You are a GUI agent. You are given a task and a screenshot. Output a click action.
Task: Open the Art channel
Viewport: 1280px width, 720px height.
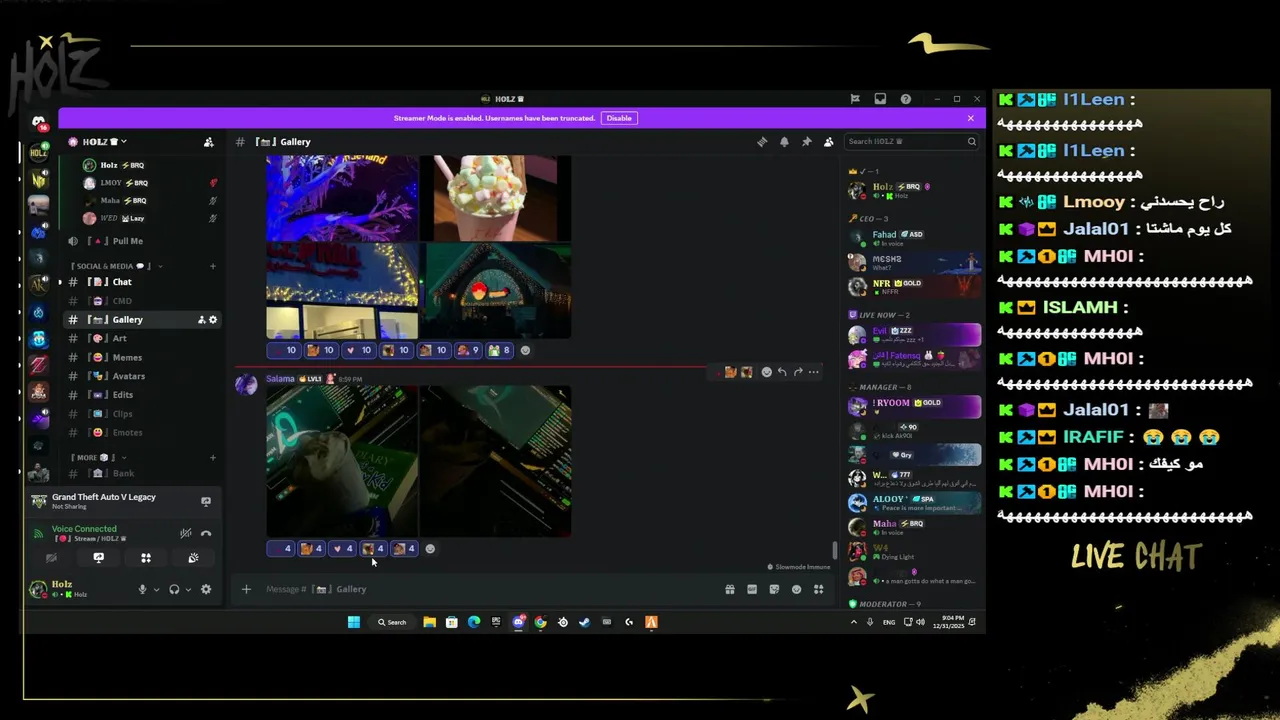(142, 339)
